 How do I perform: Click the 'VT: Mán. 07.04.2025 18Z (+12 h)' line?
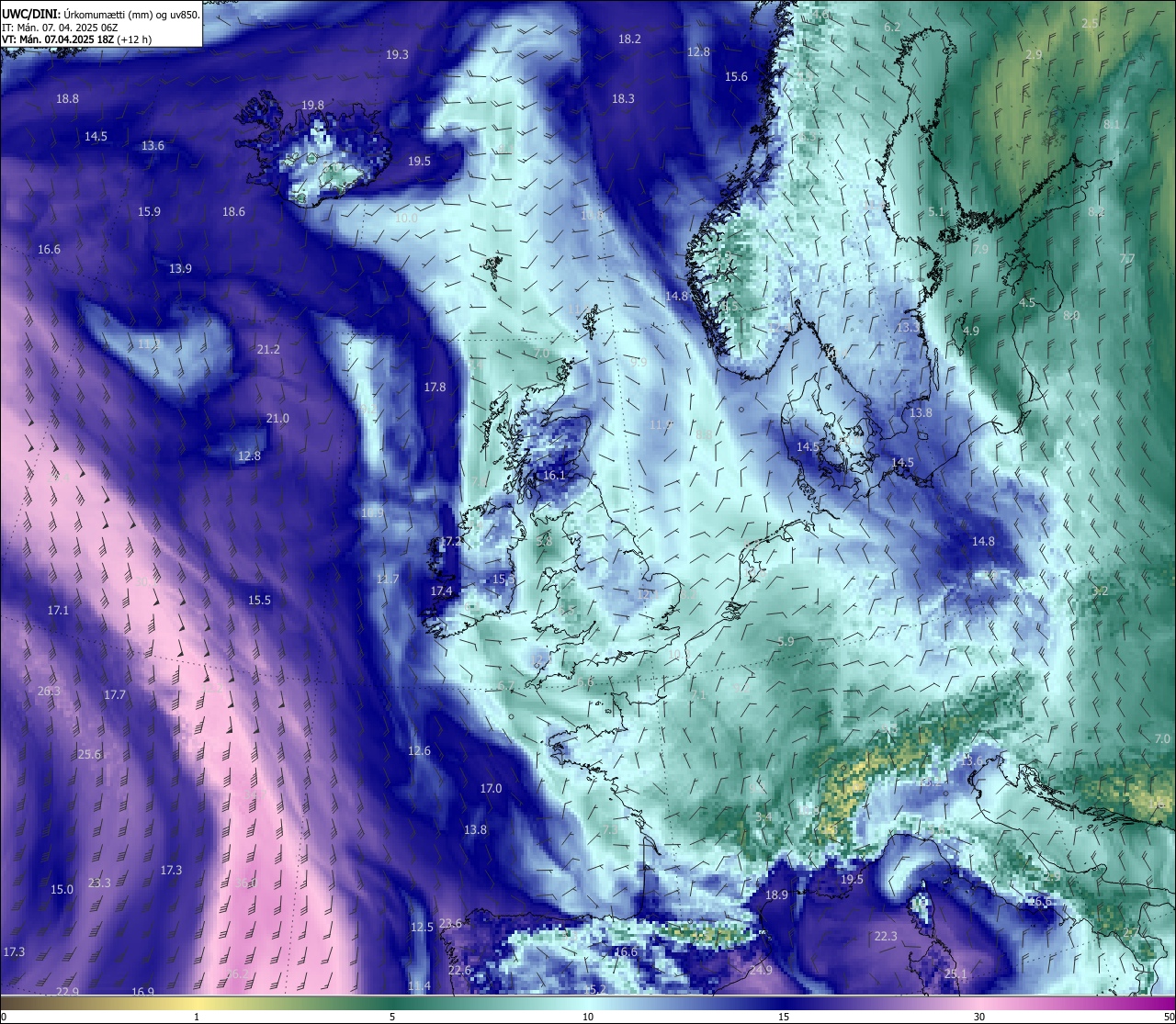(77, 39)
